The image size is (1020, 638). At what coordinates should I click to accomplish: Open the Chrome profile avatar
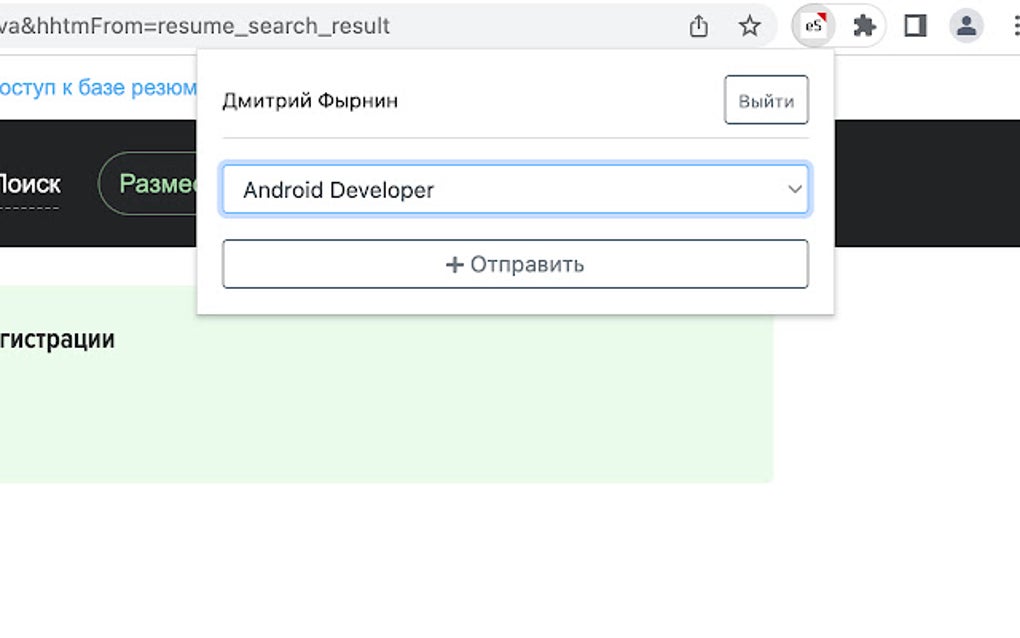(966, 26)
